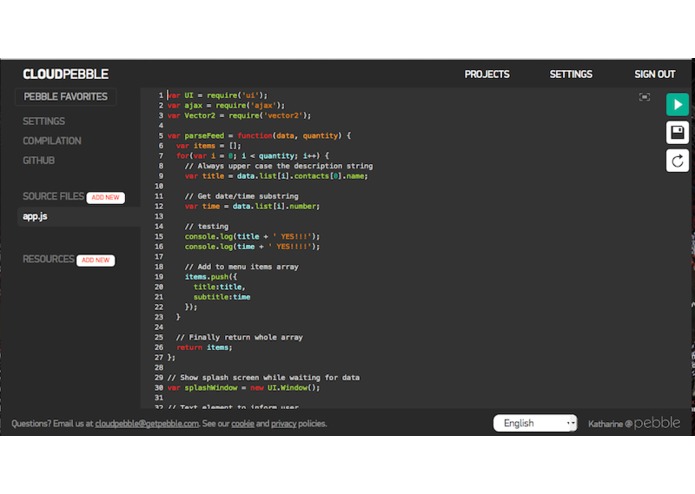Reload the file with the circular arrow icon
This screenshot has height=494, width=695.
(x=677, y=160)
